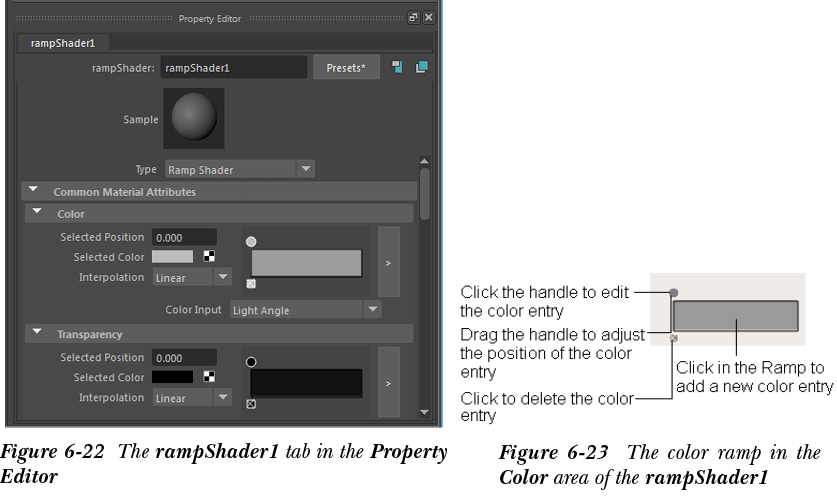
Task: Click the Presets* button
Action: (x=346, y=68)
